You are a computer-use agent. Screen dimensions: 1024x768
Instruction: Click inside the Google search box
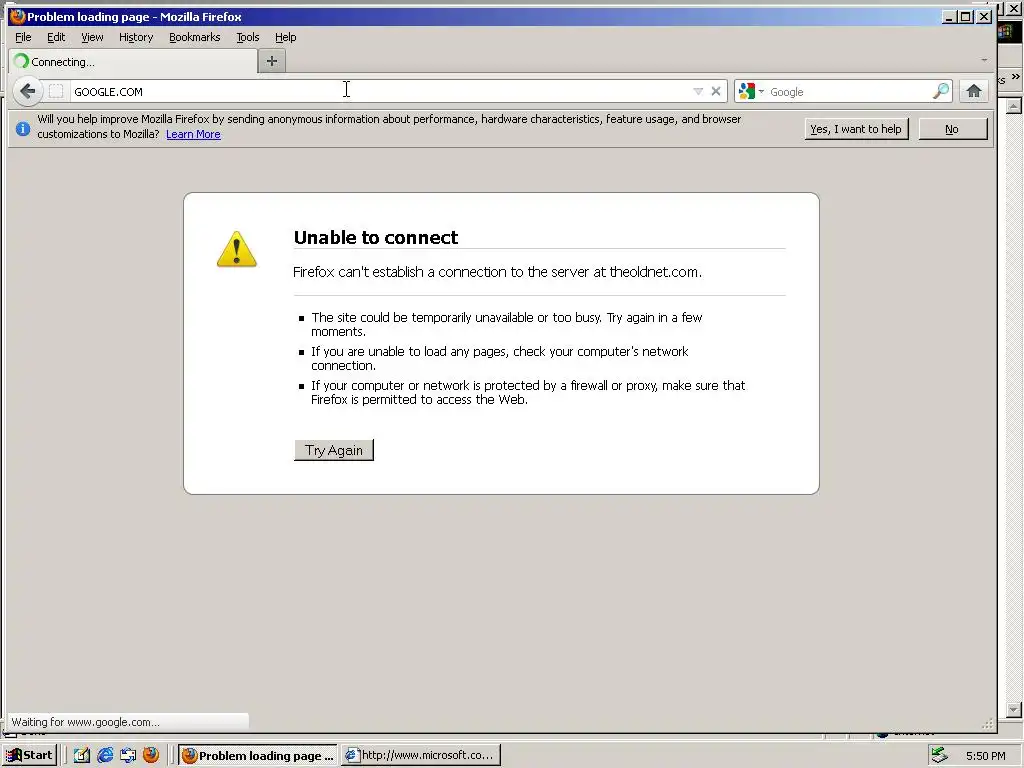pos(849,92)
